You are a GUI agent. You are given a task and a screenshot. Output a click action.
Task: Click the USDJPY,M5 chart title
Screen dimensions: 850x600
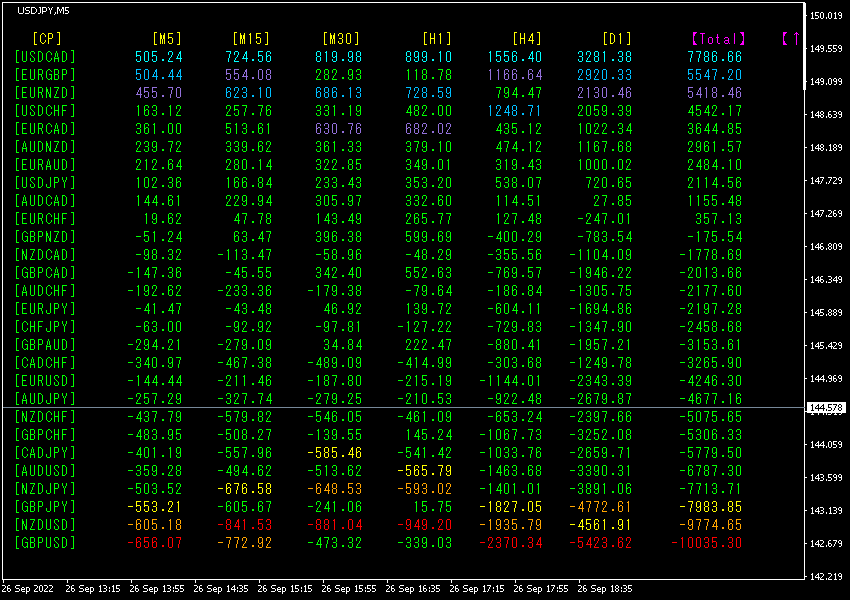click(43, 11)
